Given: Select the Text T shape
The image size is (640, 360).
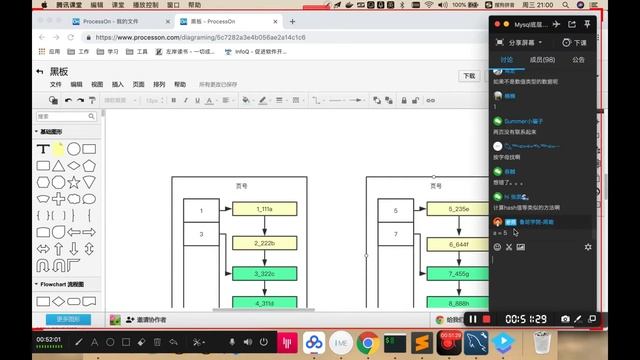Looking at the screenshot, I should coord(43,149).
